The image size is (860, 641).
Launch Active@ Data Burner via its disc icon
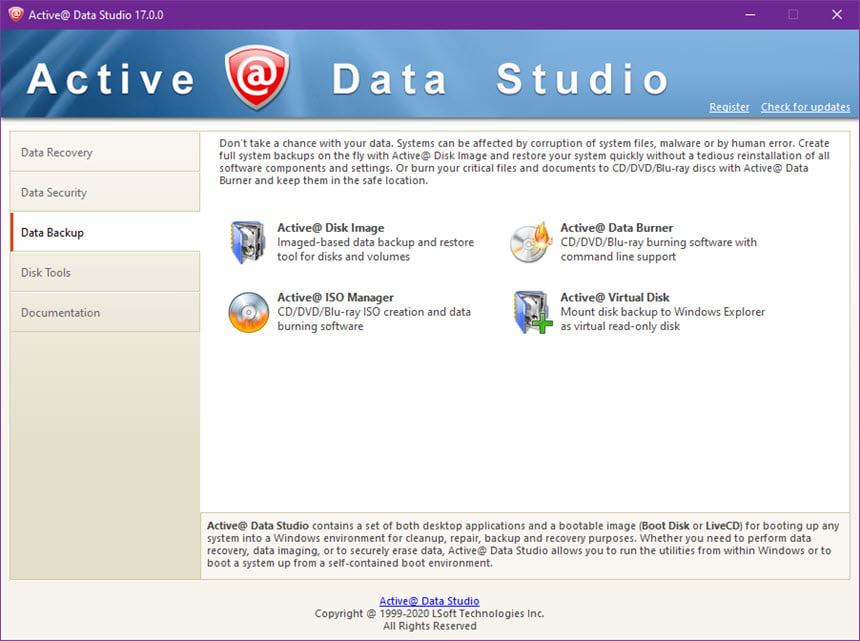click(530, 242)
